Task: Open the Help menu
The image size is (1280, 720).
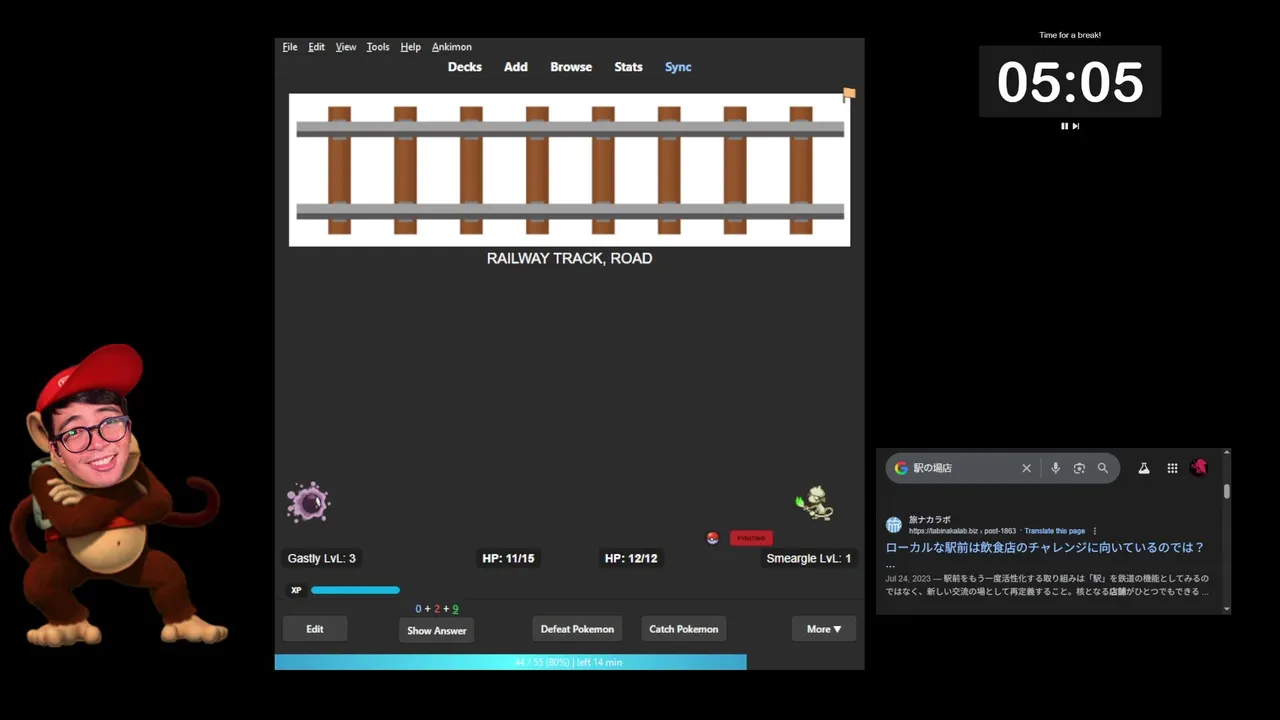Action: [x=410, y=47]
